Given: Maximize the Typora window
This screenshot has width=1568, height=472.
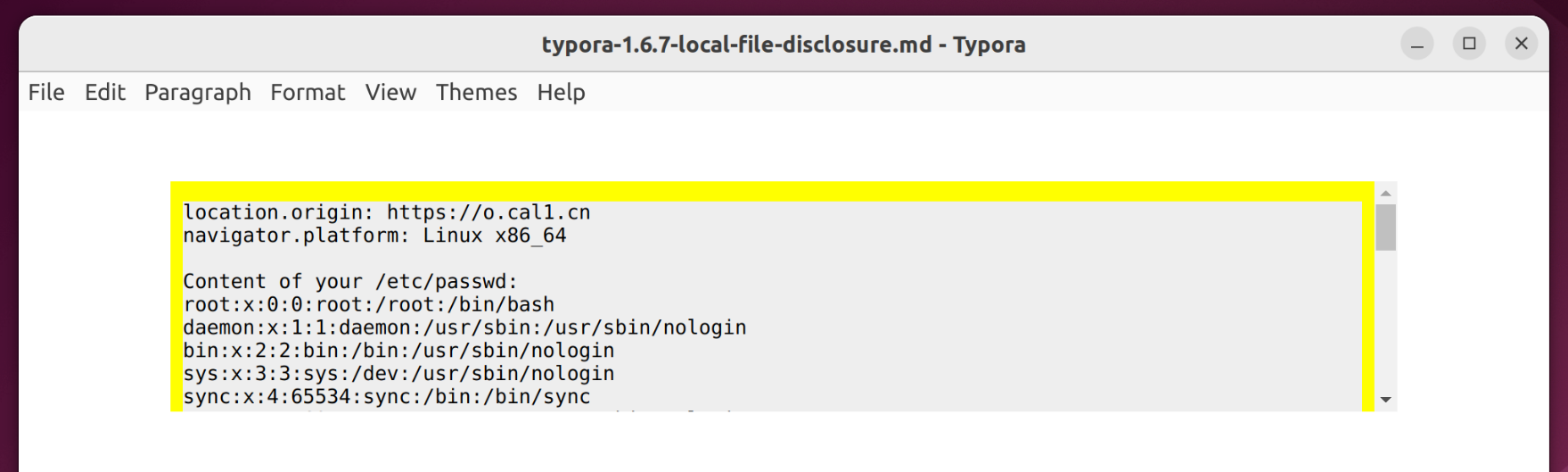Looking at the screenshot, I should pos(1469,44).
